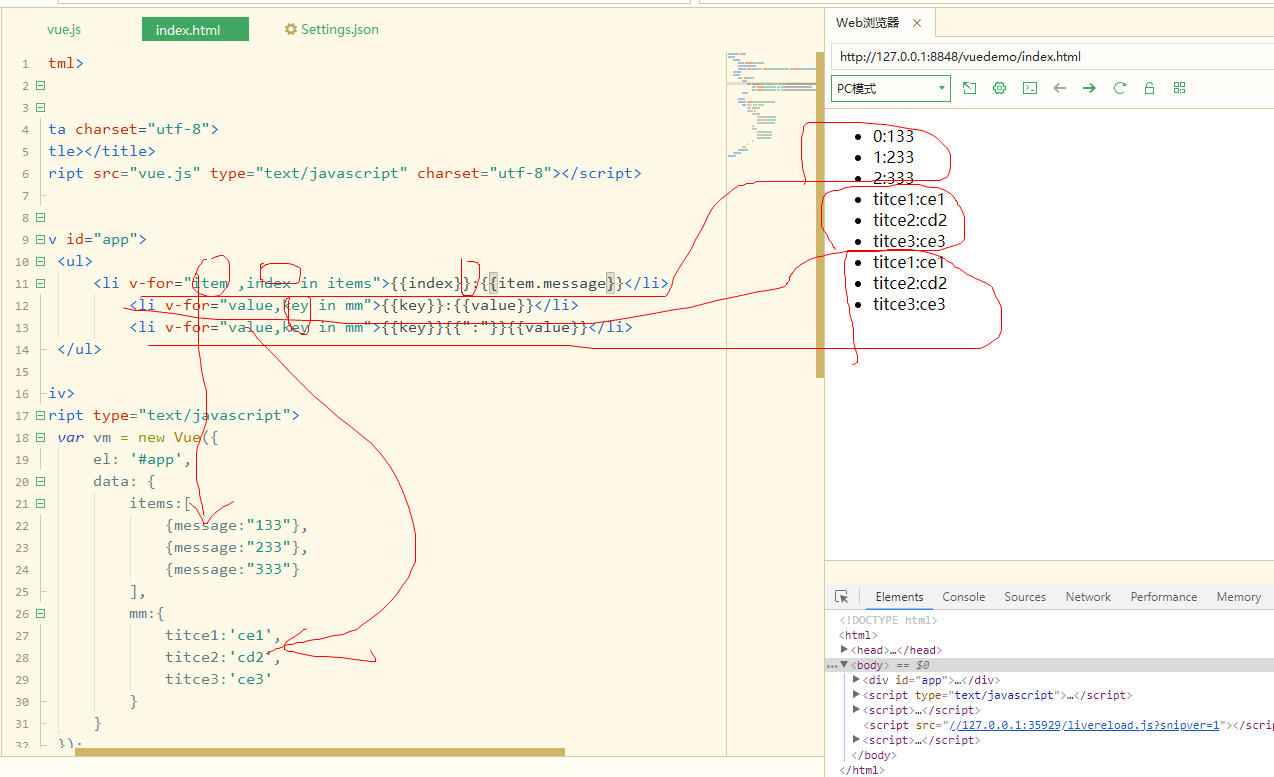The image size is (1274, 777).
Task: Collapse the data fold at line 20
Action: point(40,481)
